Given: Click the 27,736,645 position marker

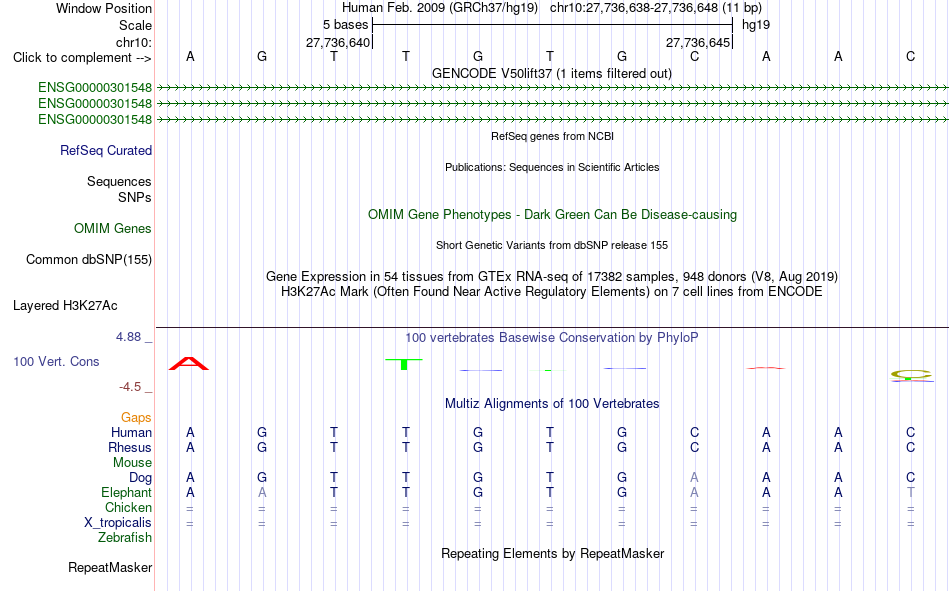Looking at the screenshot, I should tap(698, 42).
